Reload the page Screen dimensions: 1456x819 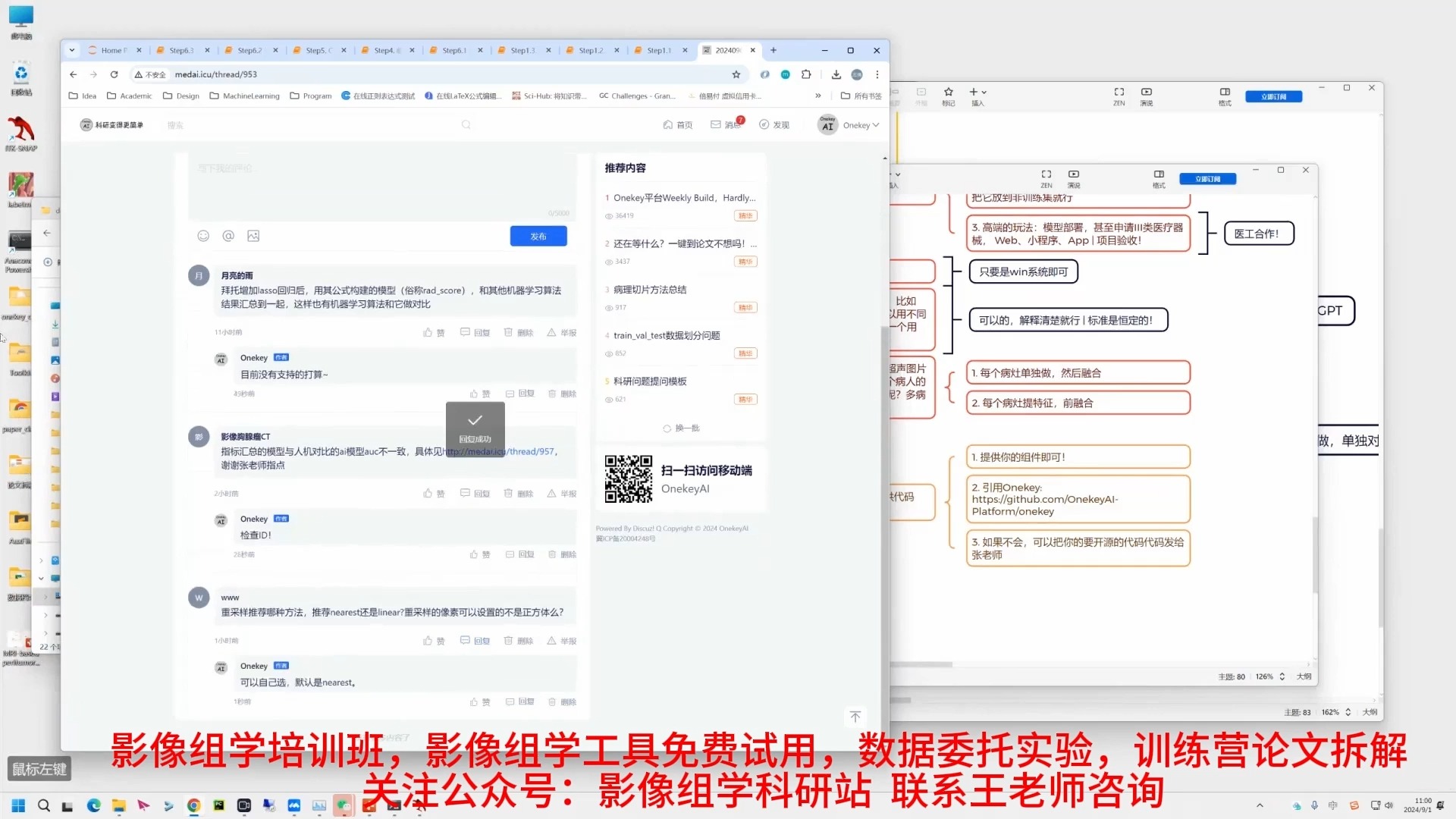tap(114, 74)
